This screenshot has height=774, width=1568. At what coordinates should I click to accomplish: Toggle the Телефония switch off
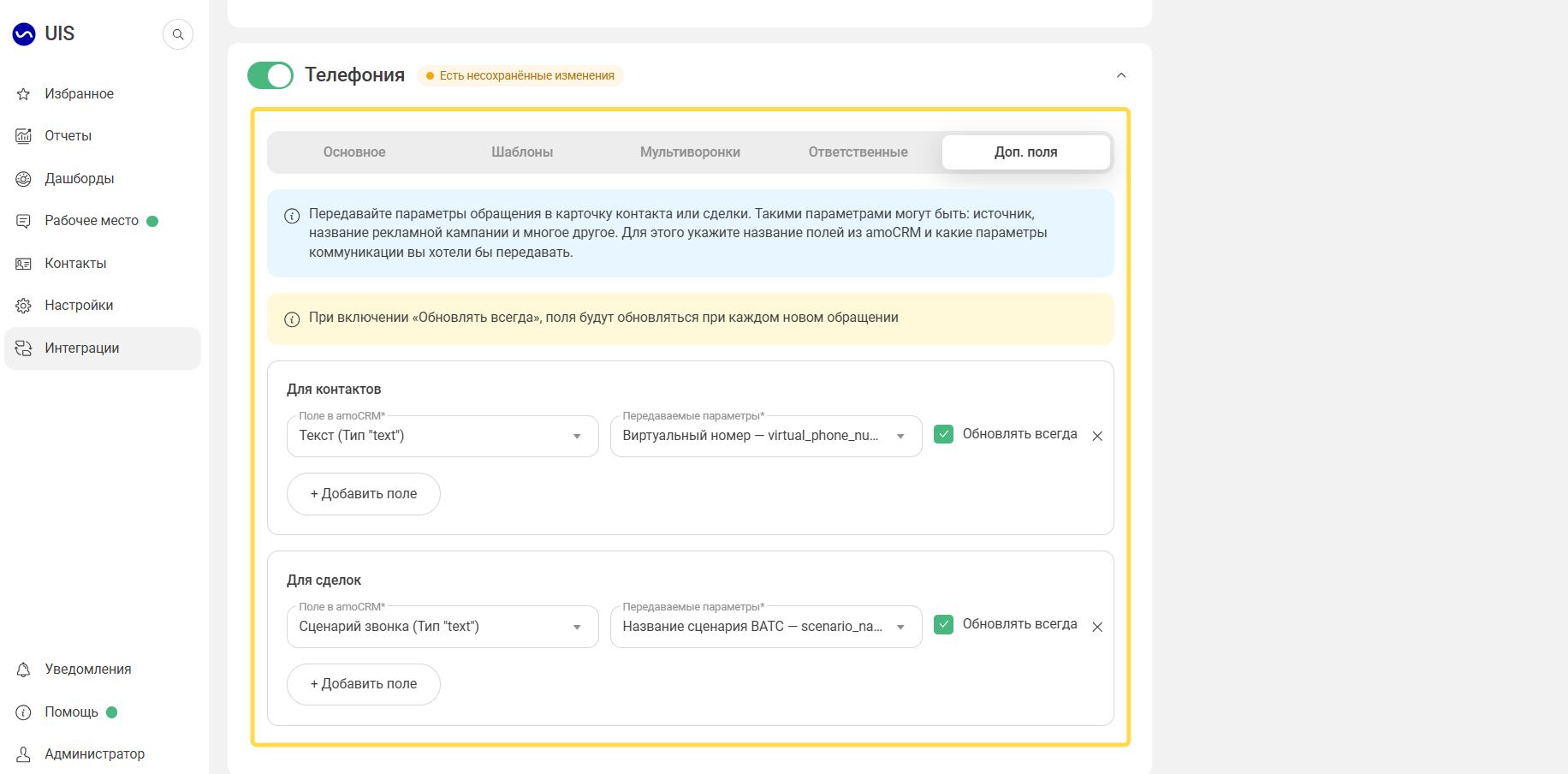[x=270, y=75]
